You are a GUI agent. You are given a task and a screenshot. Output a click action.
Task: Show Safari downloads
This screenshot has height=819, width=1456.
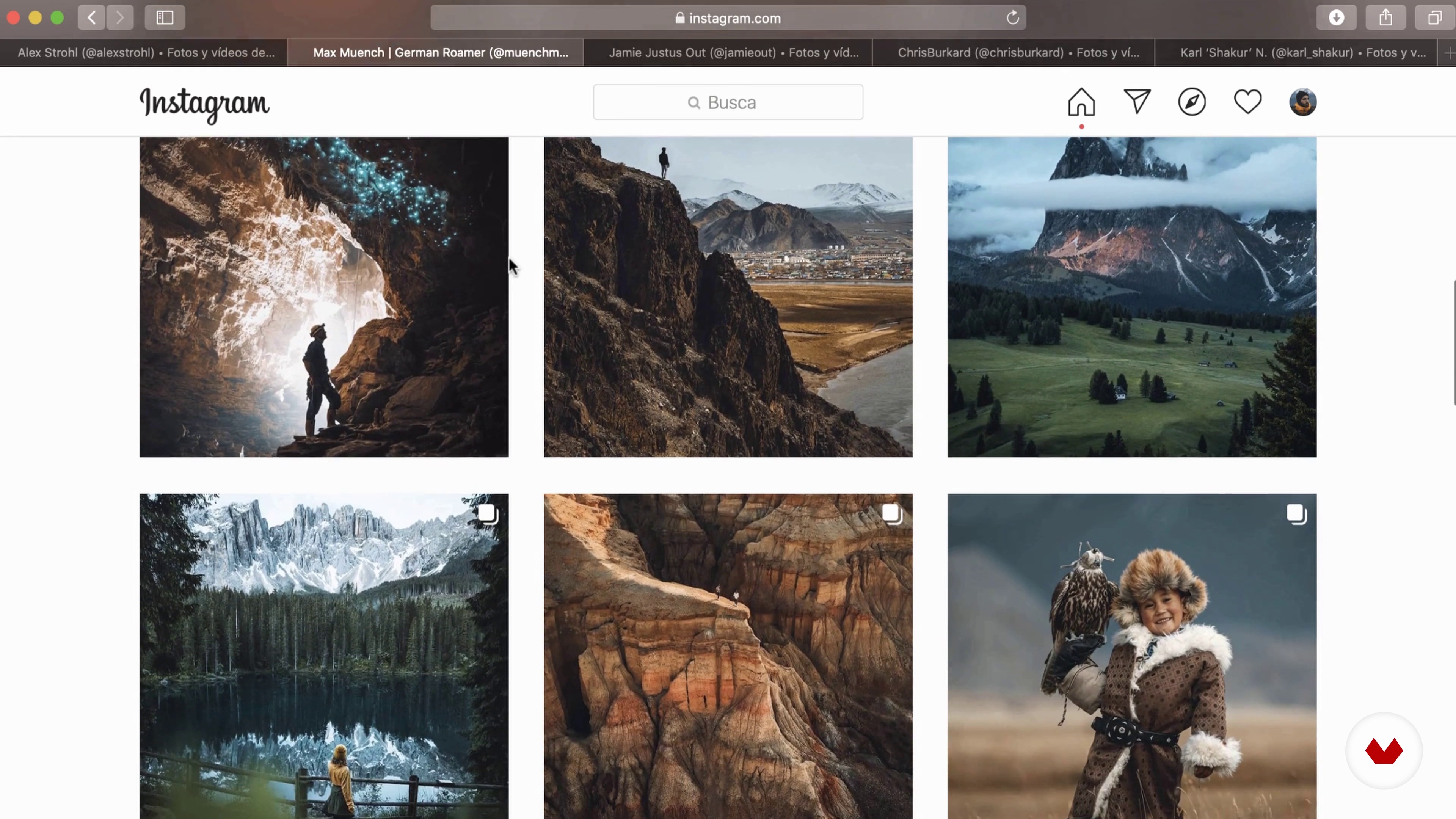coord(1336,17)
